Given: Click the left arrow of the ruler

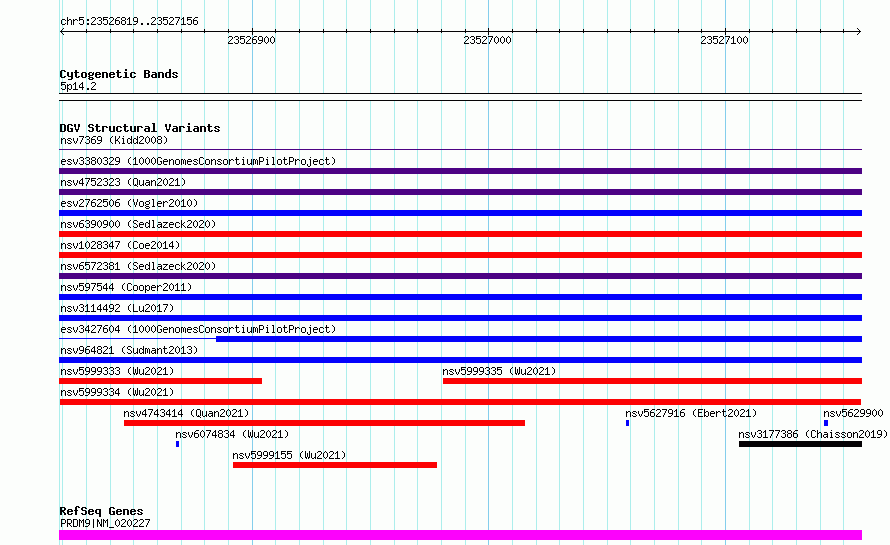Looking at the screenshot, I should (x=62, y=31).
